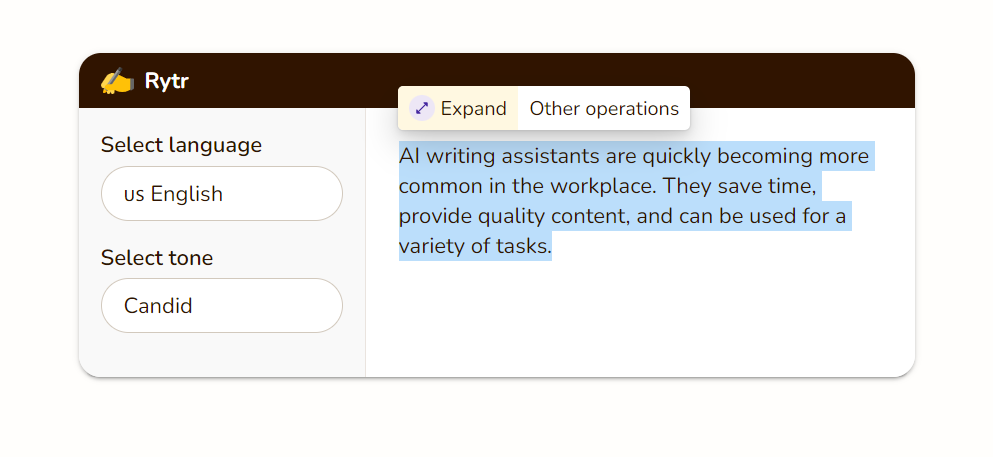Open the language dropdown showing English
This screenshot has height=457, width=993.
pos(222,194)
